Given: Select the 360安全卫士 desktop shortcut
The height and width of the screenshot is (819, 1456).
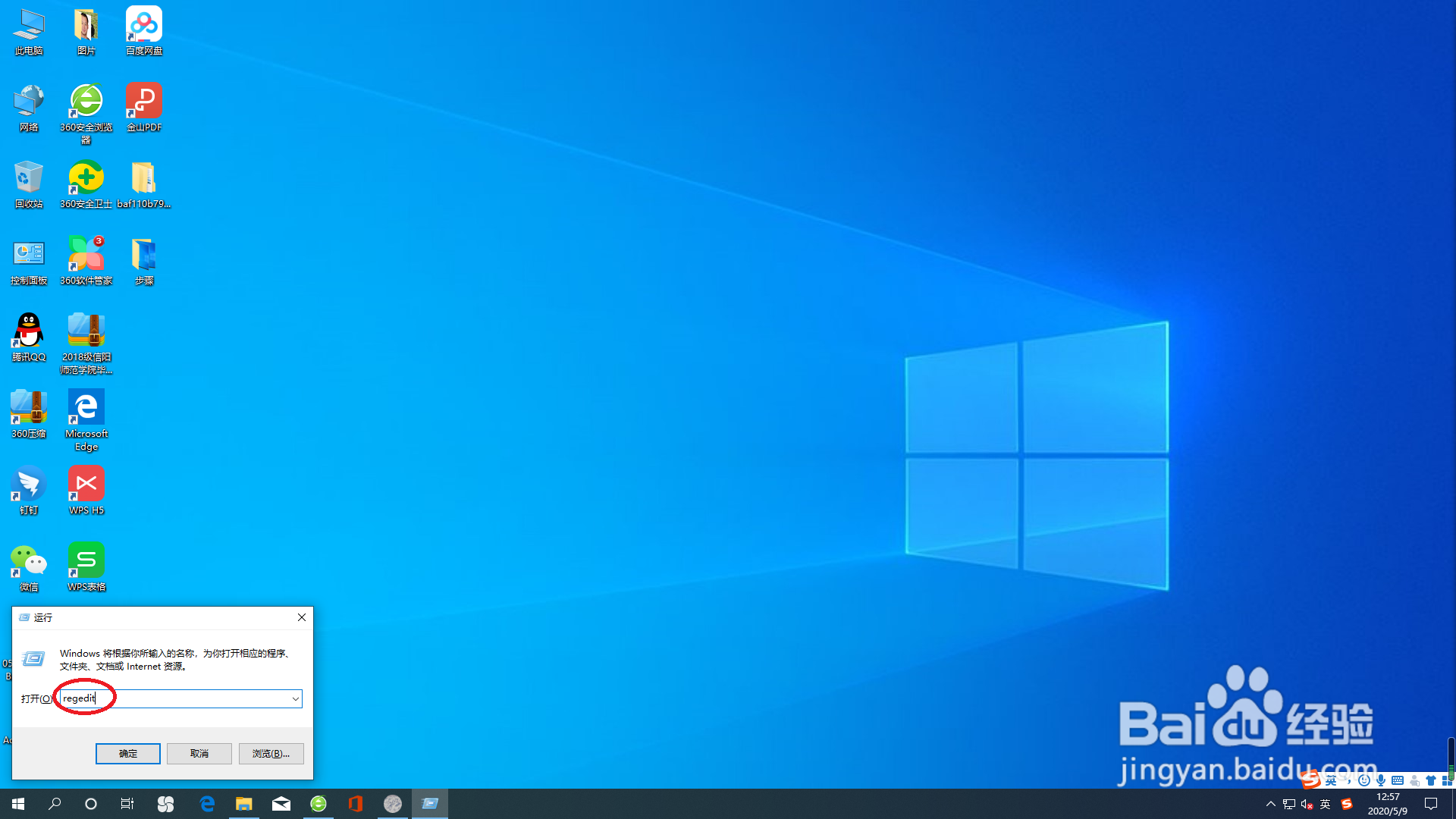Looking at the screenshot, I should 86,185.
